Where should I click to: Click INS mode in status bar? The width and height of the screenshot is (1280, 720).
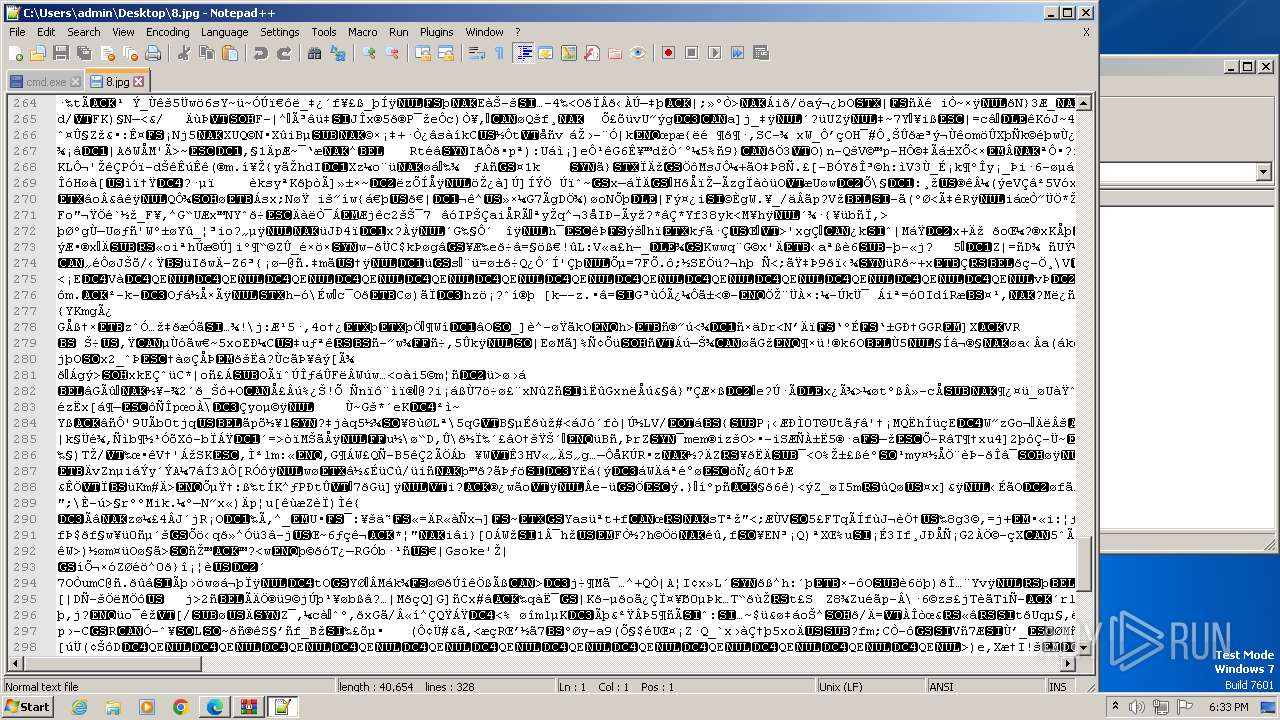coord(1058,687)
